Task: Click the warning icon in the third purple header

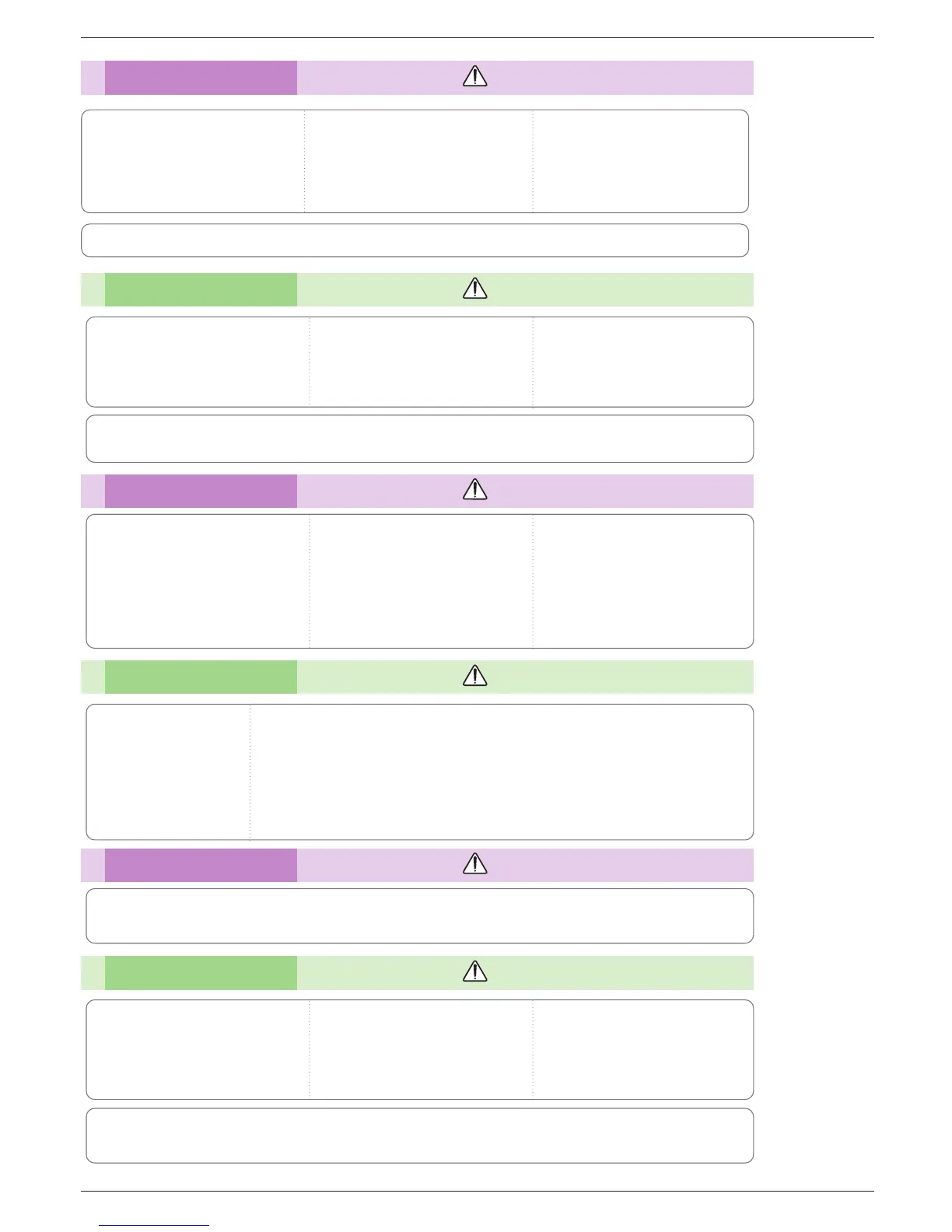Action: 474,863
